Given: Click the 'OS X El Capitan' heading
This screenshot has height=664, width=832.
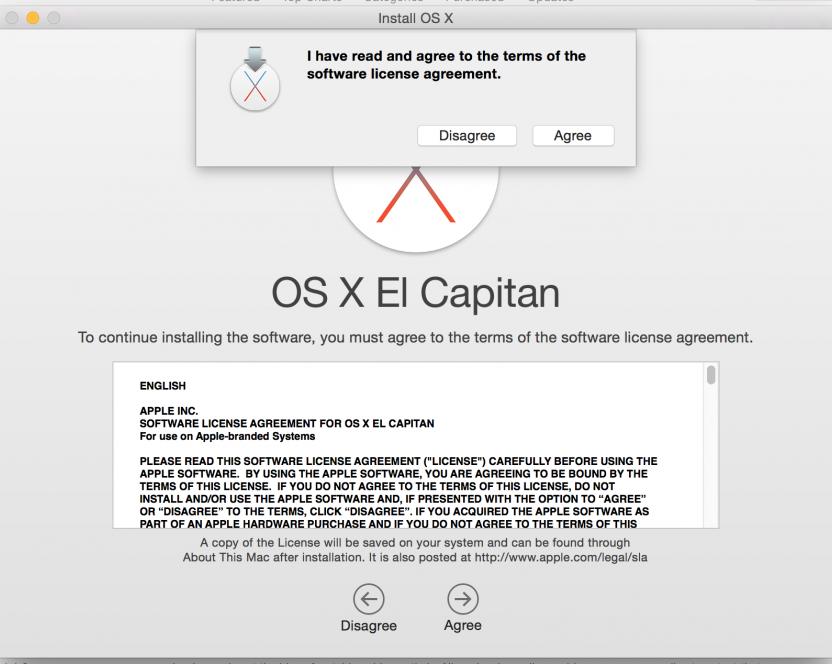Looking at the screenshot, I should (x=415, y=292).
